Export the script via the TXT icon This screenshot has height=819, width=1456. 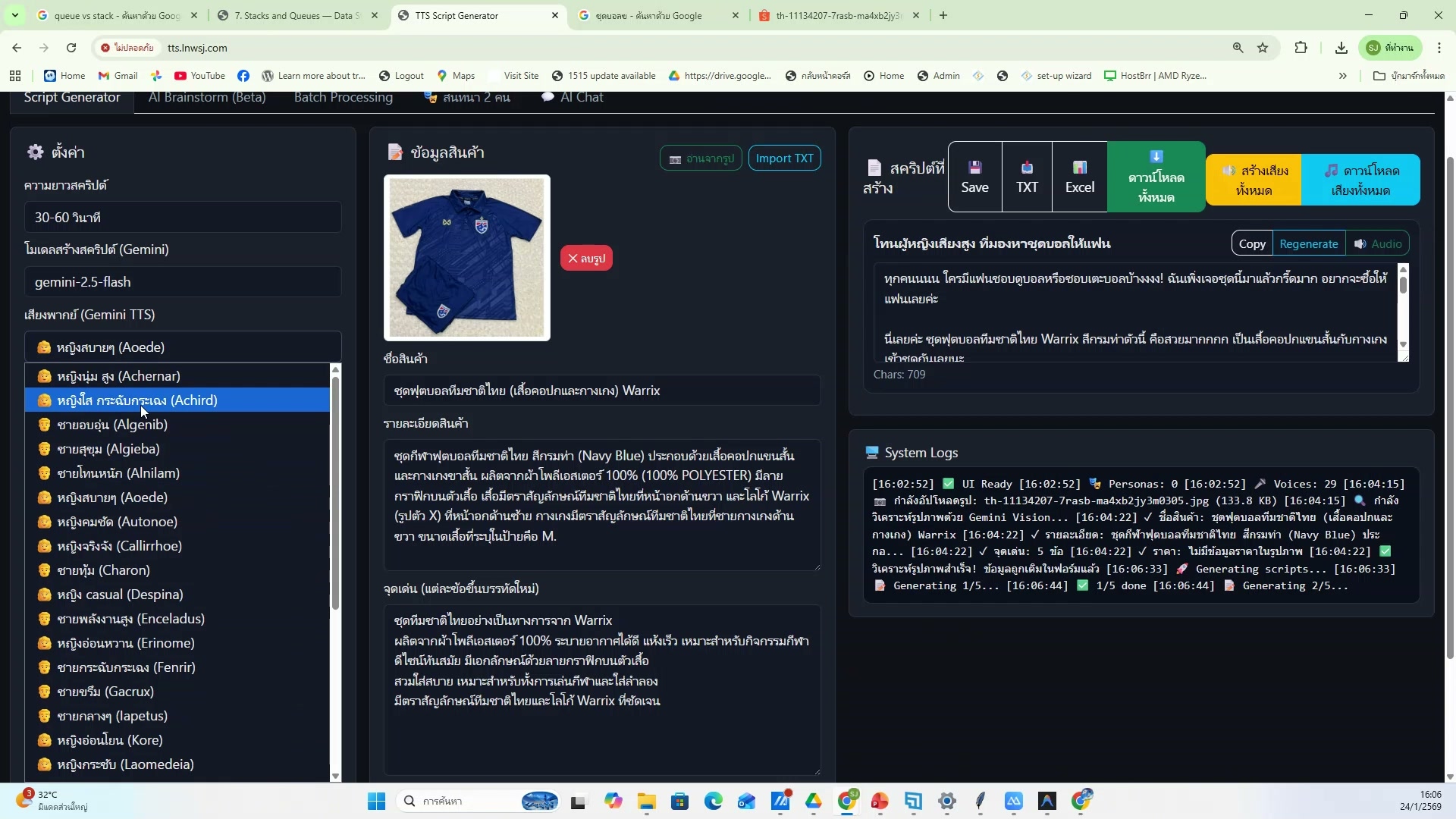click(x=1027, y=177)
